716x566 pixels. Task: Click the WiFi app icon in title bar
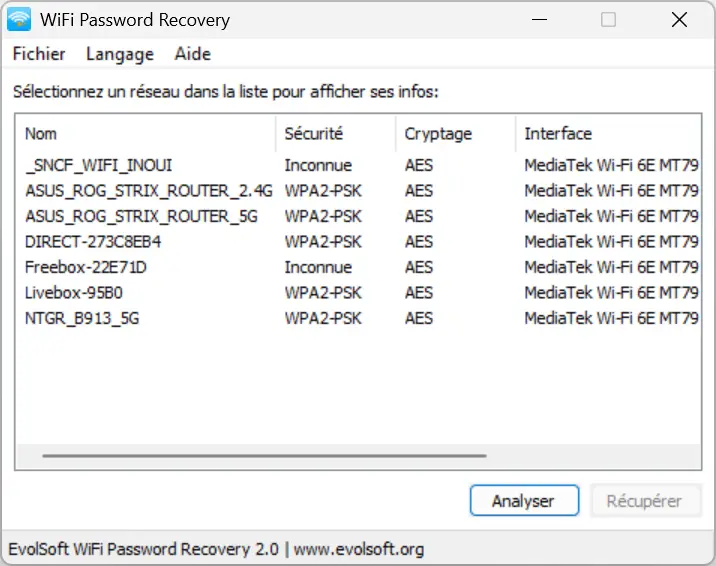point(19,19)
